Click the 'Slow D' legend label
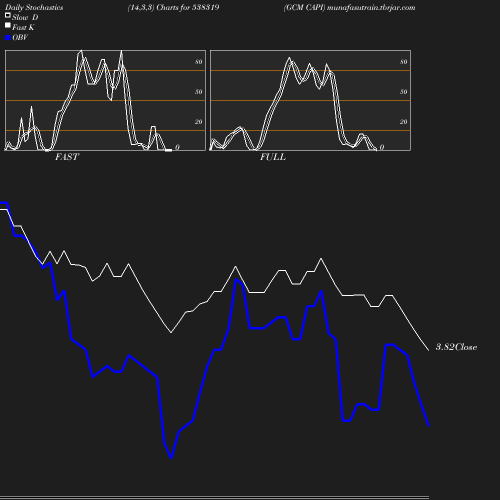Screen dimensions: 500x500 pyautogui.click(x=25, y=18)
